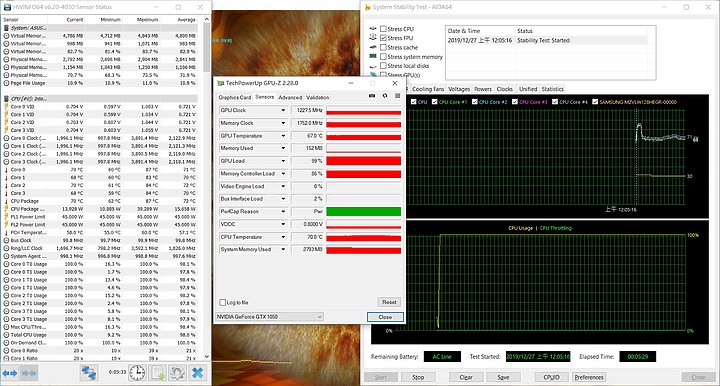Open AIDA64 Statistics tab

tap(552, 89)
